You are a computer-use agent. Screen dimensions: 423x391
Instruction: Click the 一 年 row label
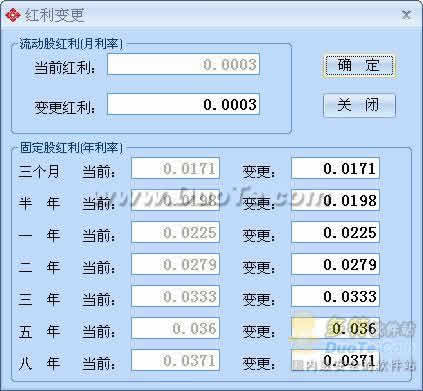pos(39,235)
